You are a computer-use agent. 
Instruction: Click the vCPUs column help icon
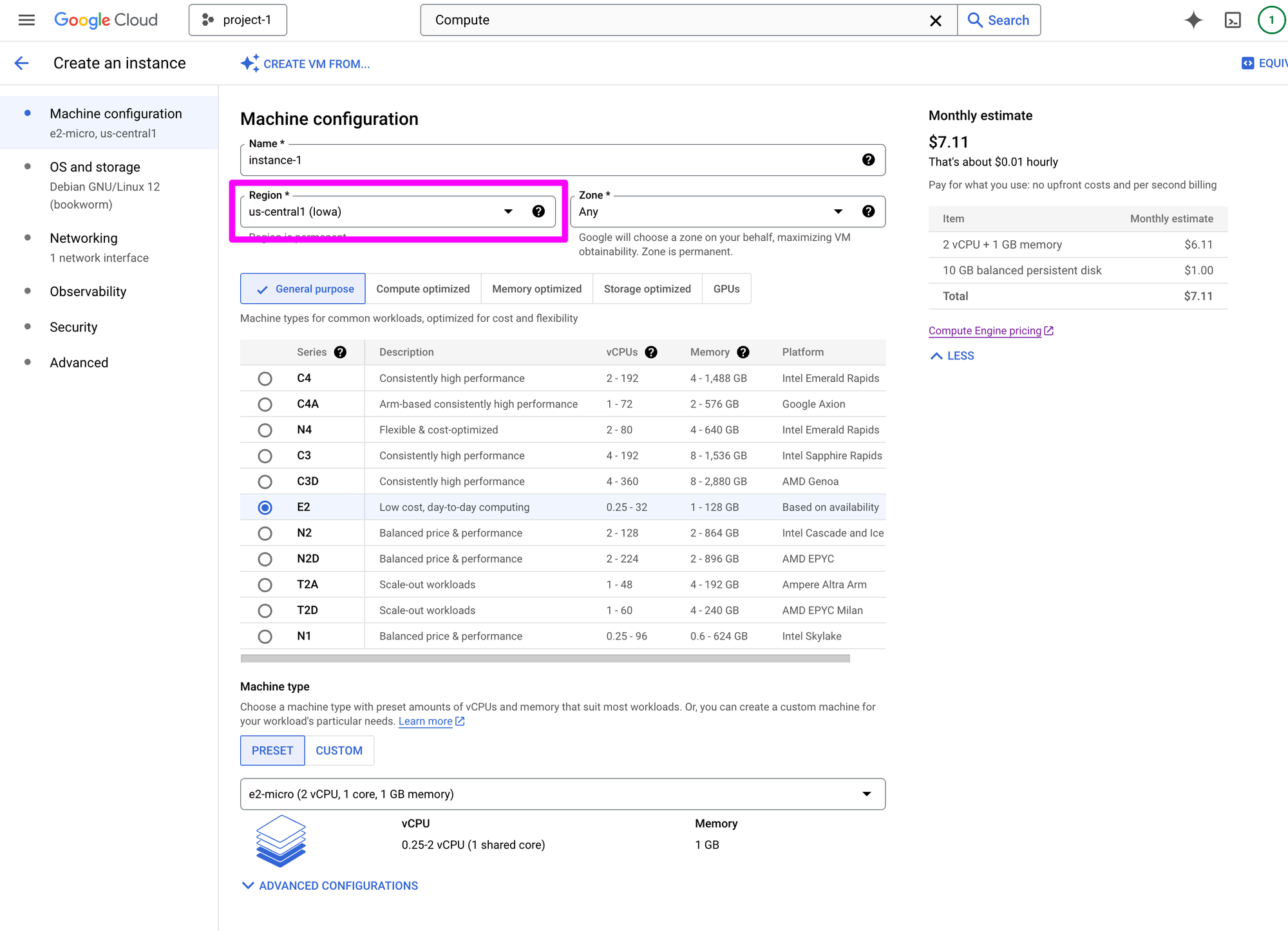[651, 352]
